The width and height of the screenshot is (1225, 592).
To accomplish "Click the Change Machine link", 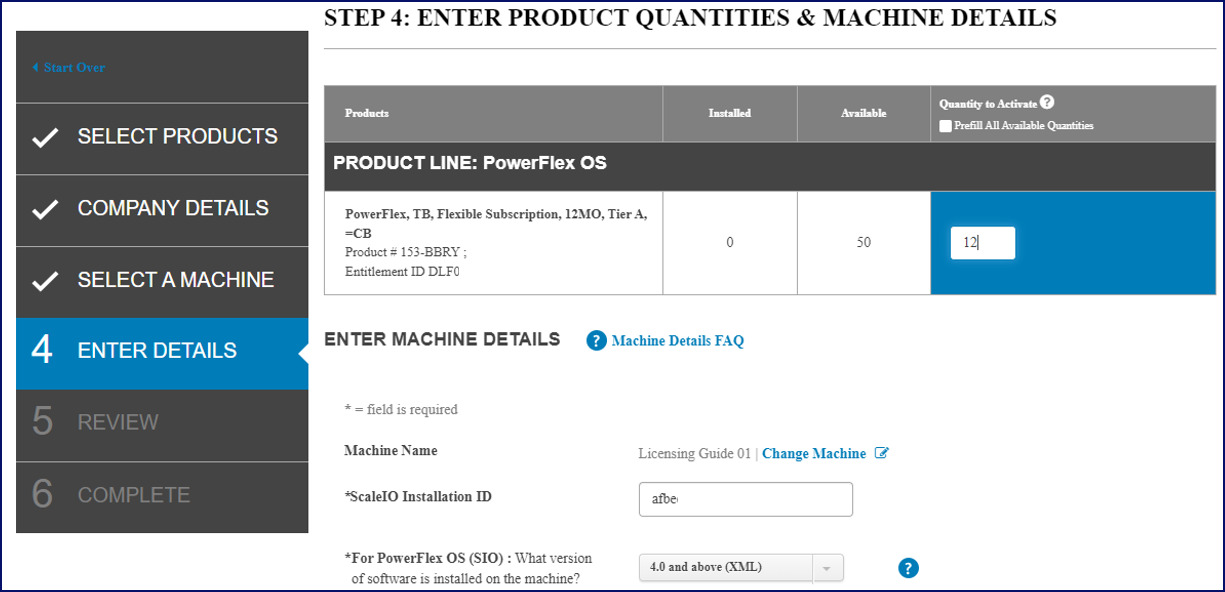I will 813,453.
